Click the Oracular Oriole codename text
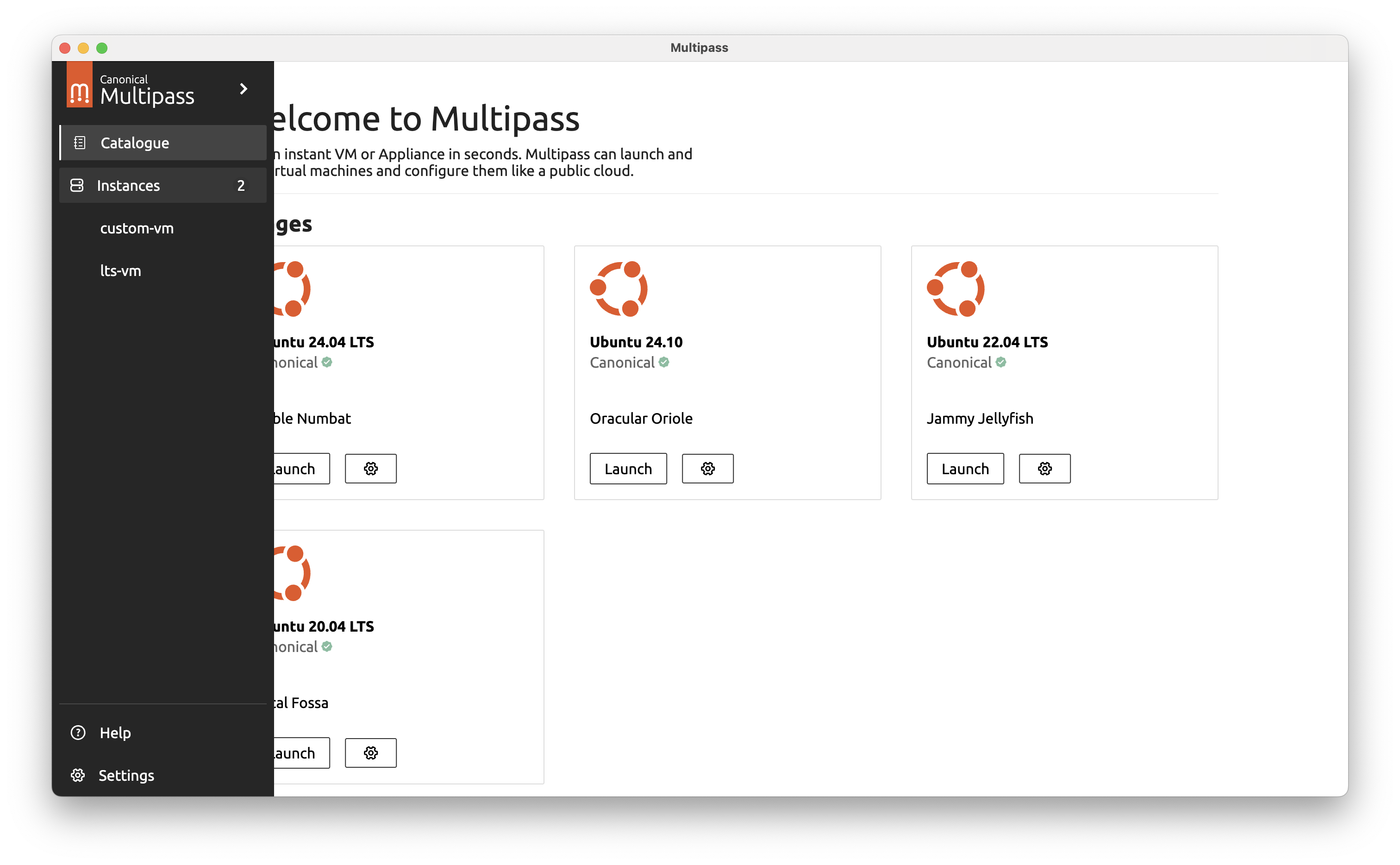The height and width of the screenshot is (865, 1400). coord(641,418)
